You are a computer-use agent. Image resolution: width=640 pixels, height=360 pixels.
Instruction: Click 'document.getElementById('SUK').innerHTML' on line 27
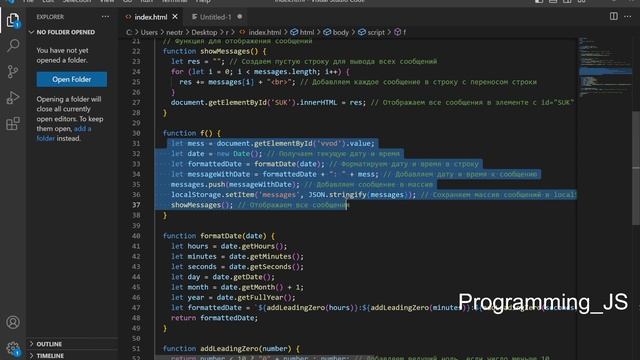pyautogui.click(x=254, y=102)
